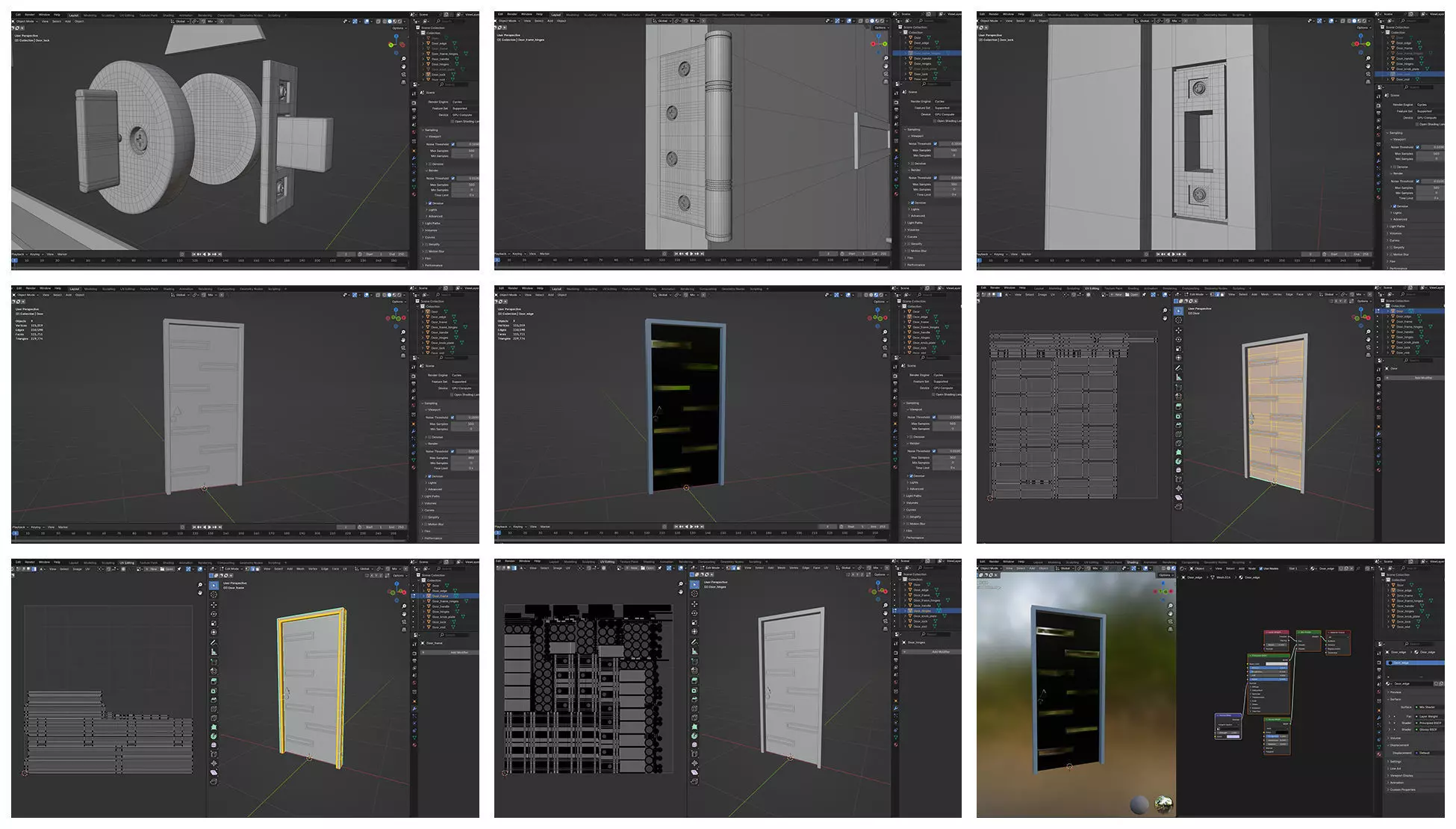1456x829 pixels.
Task: Select the Measure tool beside the orange-highlighted door
Action: pyautogui.click(x=1178, y=377)
